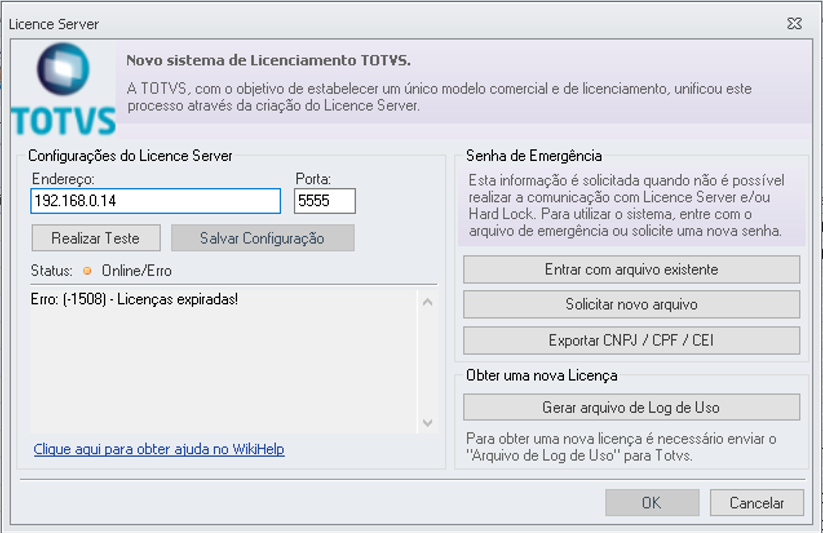Image resolution: width=823 pixels, height=533 pixels.
Task: Click the orange Online/Erro status indicator
Action: tap(87, 271)
